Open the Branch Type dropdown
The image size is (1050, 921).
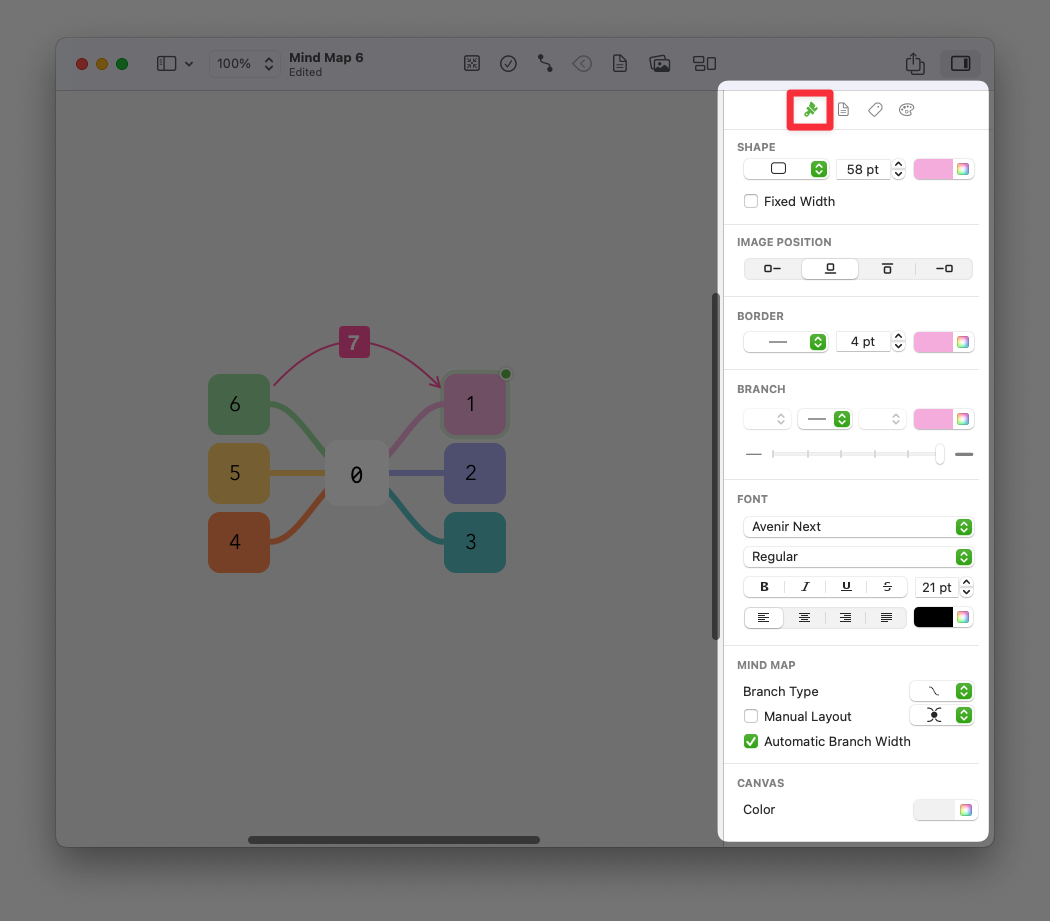pyautogui.click(x=941, y=691)
